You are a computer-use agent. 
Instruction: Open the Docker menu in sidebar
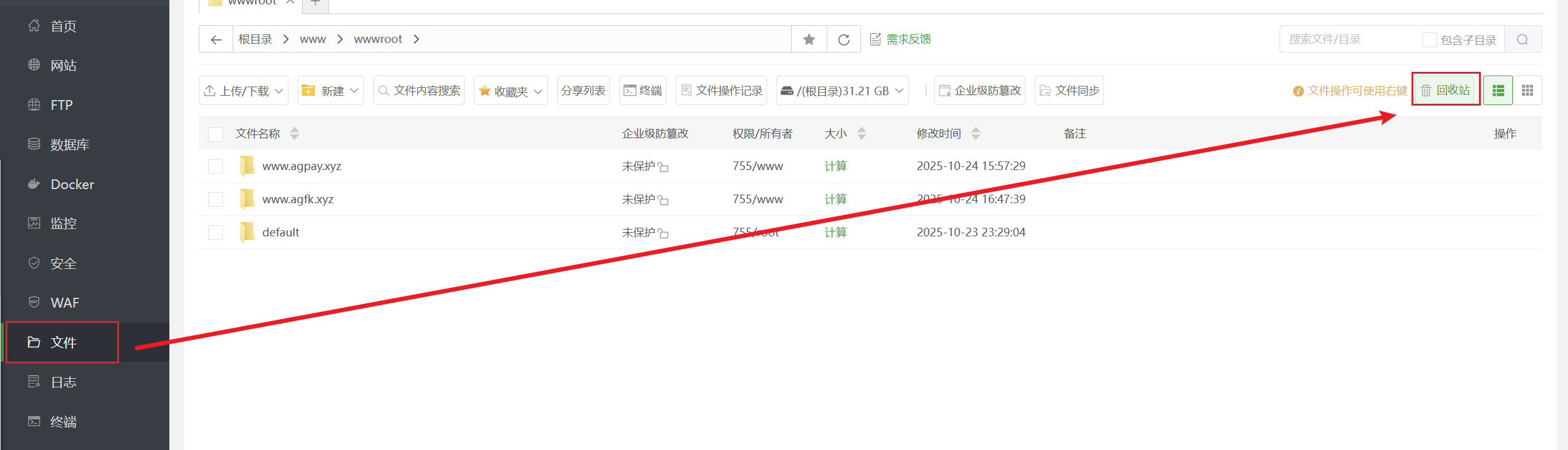click(72, 184)
